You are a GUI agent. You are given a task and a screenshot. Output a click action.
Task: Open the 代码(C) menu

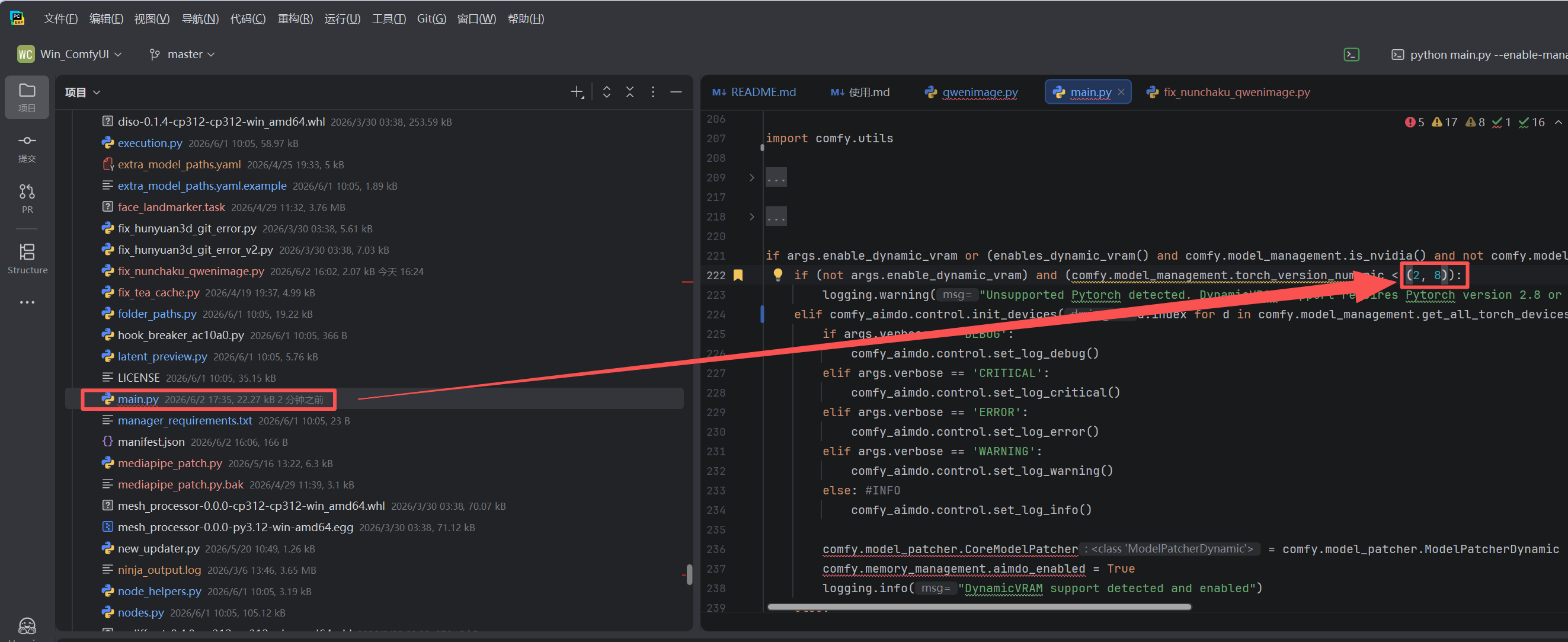pyautogui.click(x=248, y=19)
